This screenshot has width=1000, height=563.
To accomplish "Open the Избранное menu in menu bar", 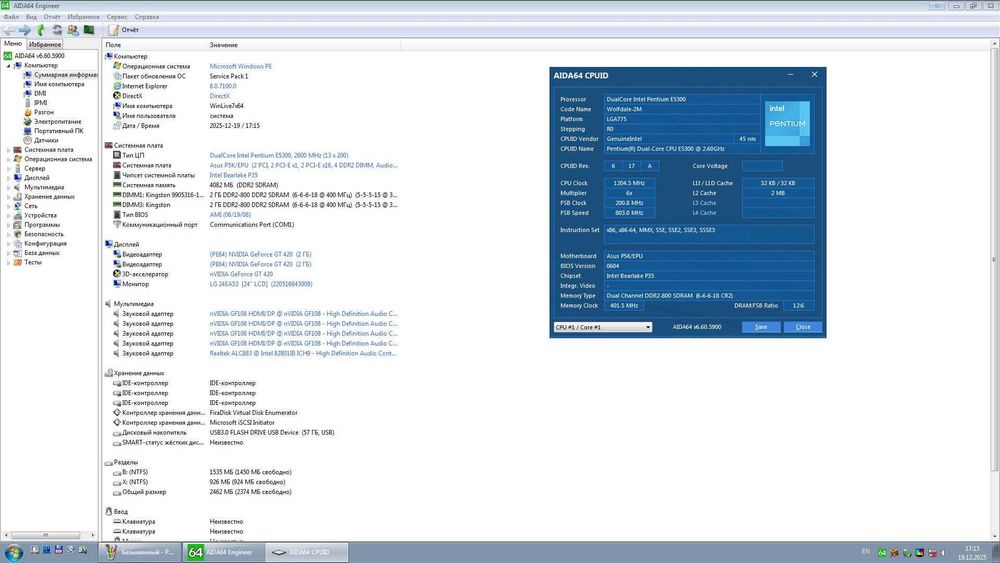I will tap(84, 17).
